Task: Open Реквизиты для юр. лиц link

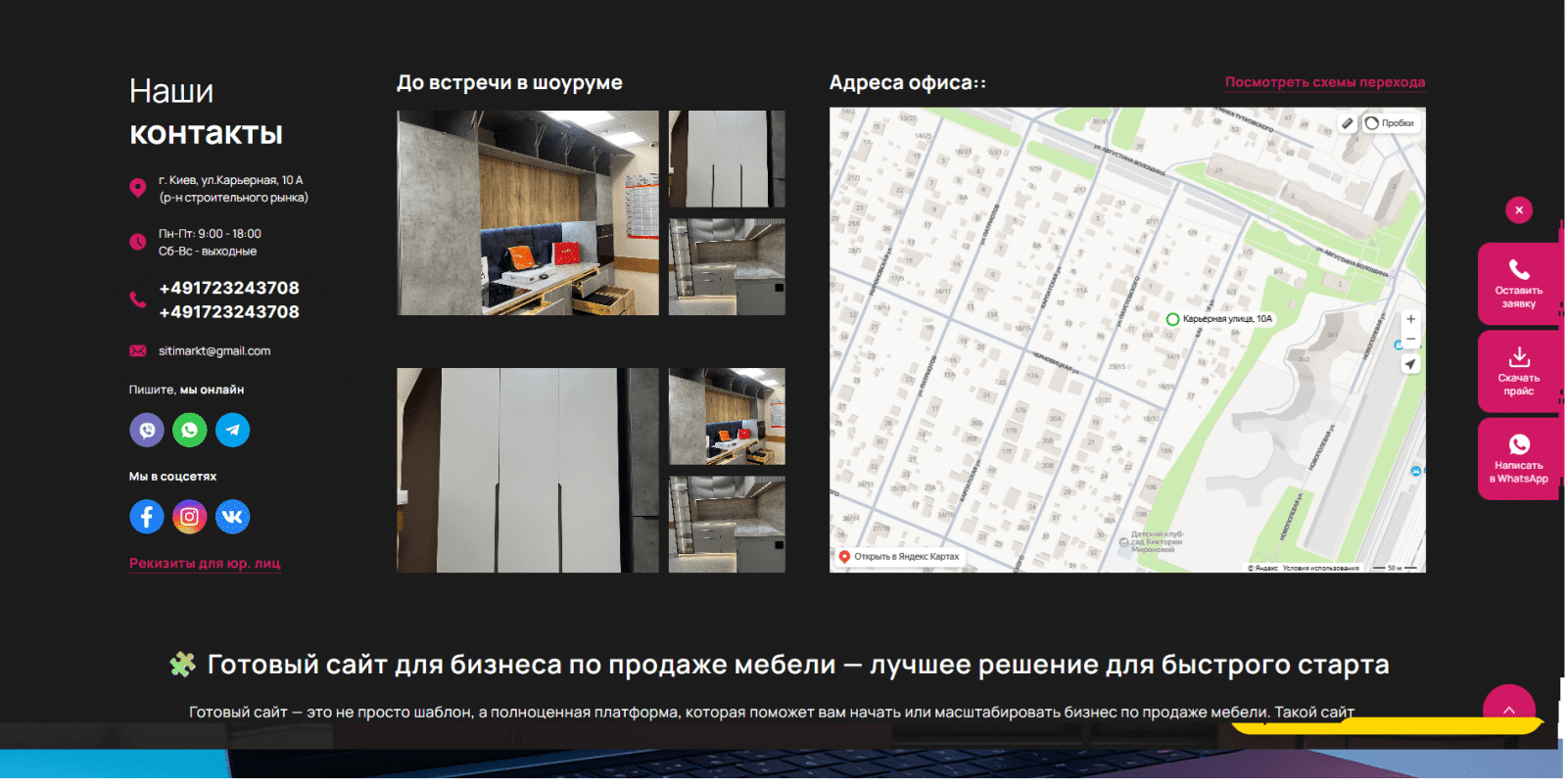Action: click(x=205, y=564)
